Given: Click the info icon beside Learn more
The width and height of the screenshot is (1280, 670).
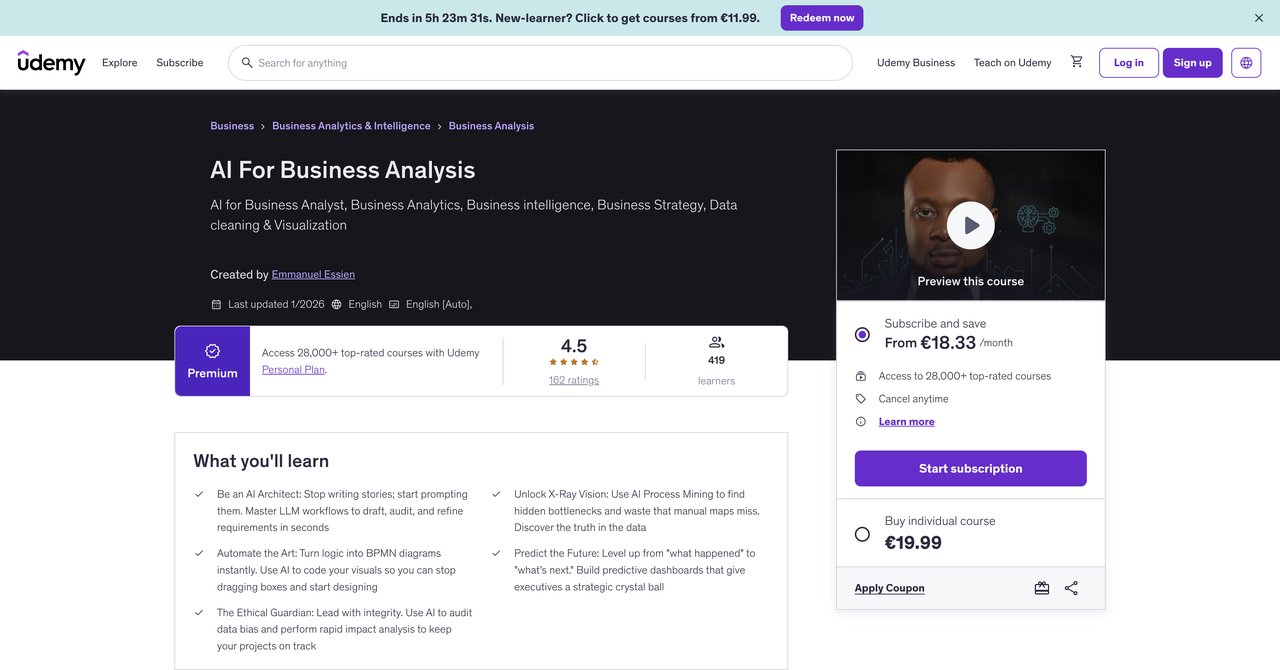Looking at the screenshot, I should (861, 422).
